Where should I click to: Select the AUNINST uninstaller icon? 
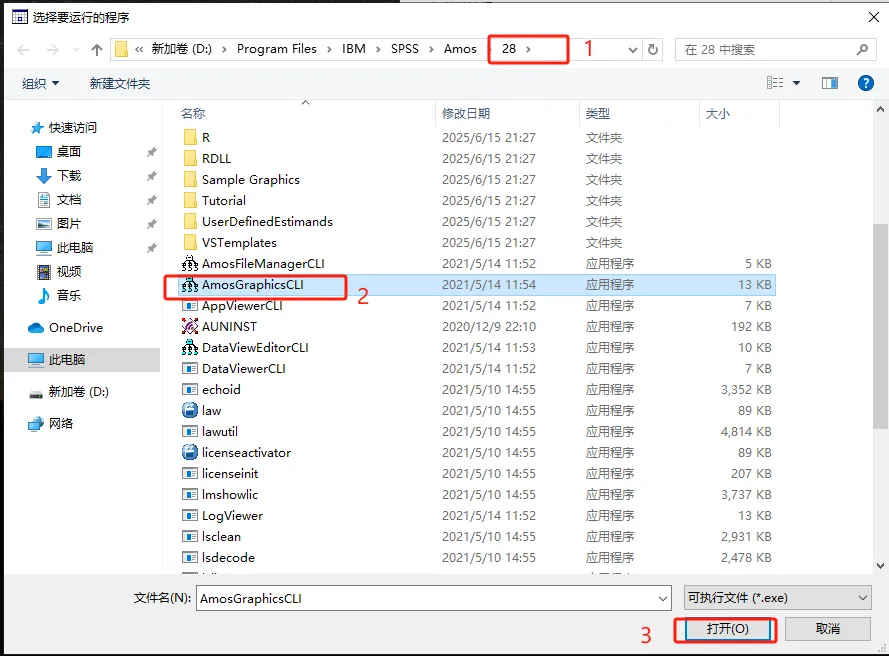[x=189, y=327]
